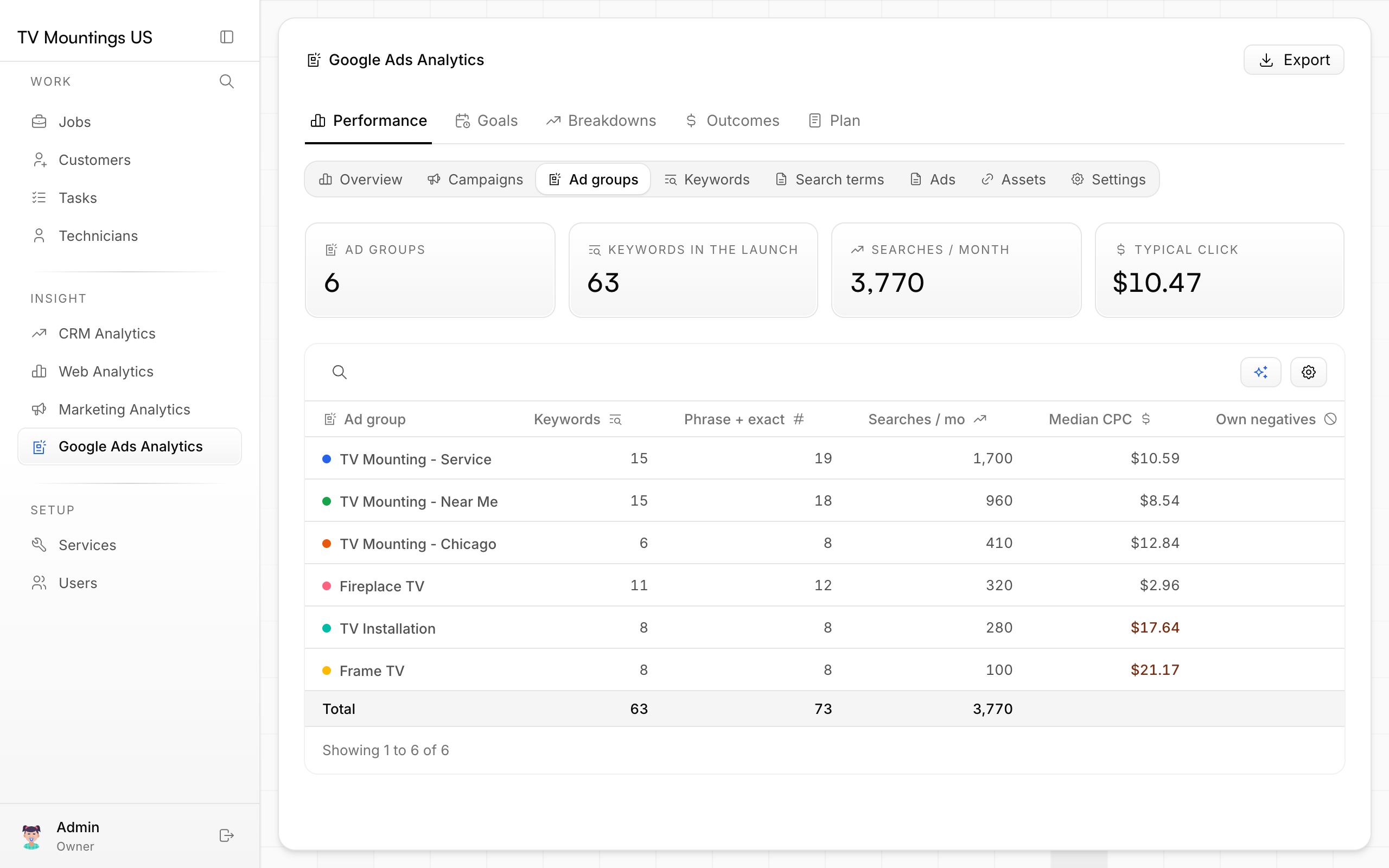Open Services in the Setup section
Image resolution: width=1389 pixels, height=868 pixels.
tap(130, 545)
